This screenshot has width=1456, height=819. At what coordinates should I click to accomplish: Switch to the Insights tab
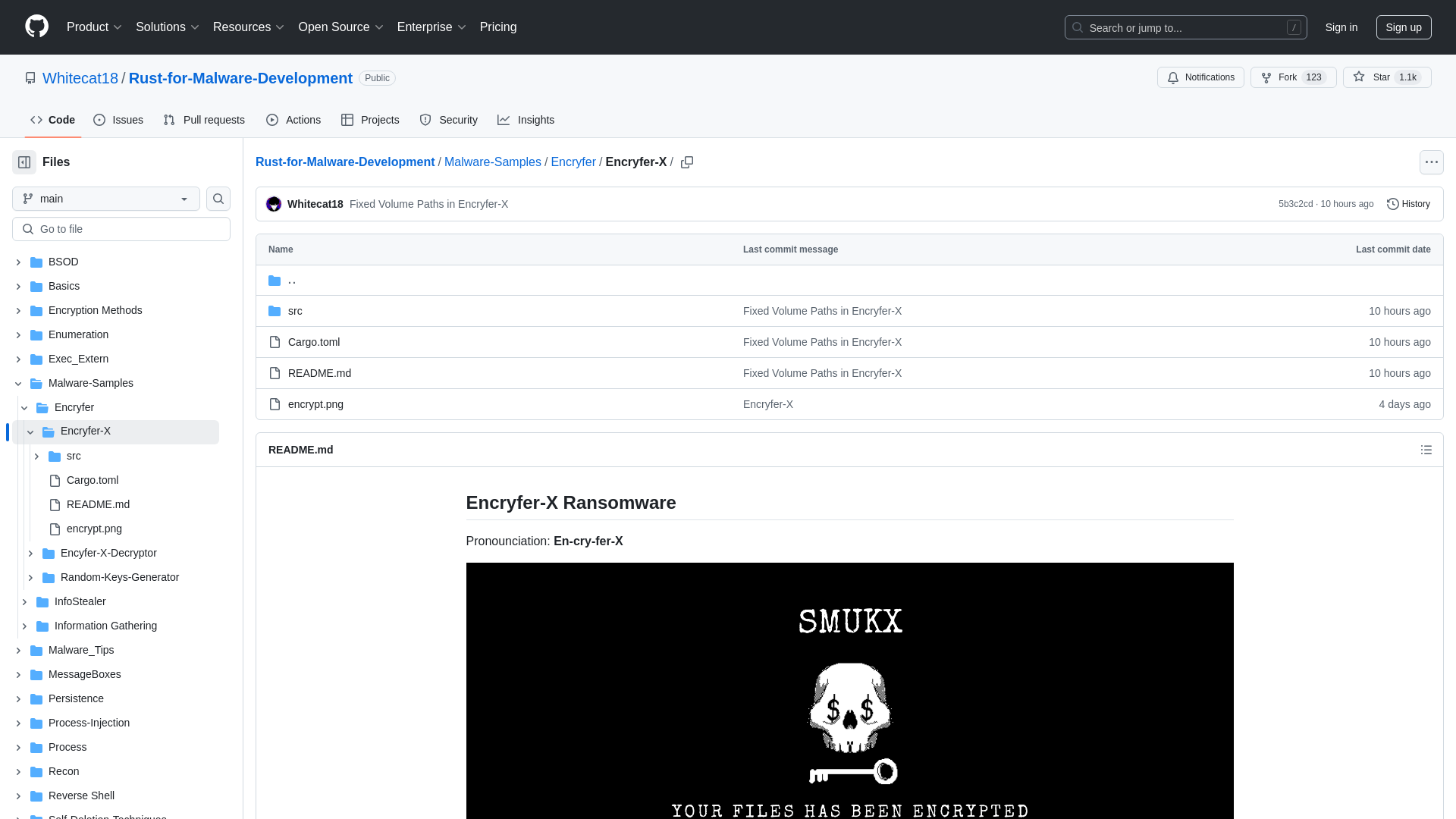pyautogui.click(x=526, y=120)
